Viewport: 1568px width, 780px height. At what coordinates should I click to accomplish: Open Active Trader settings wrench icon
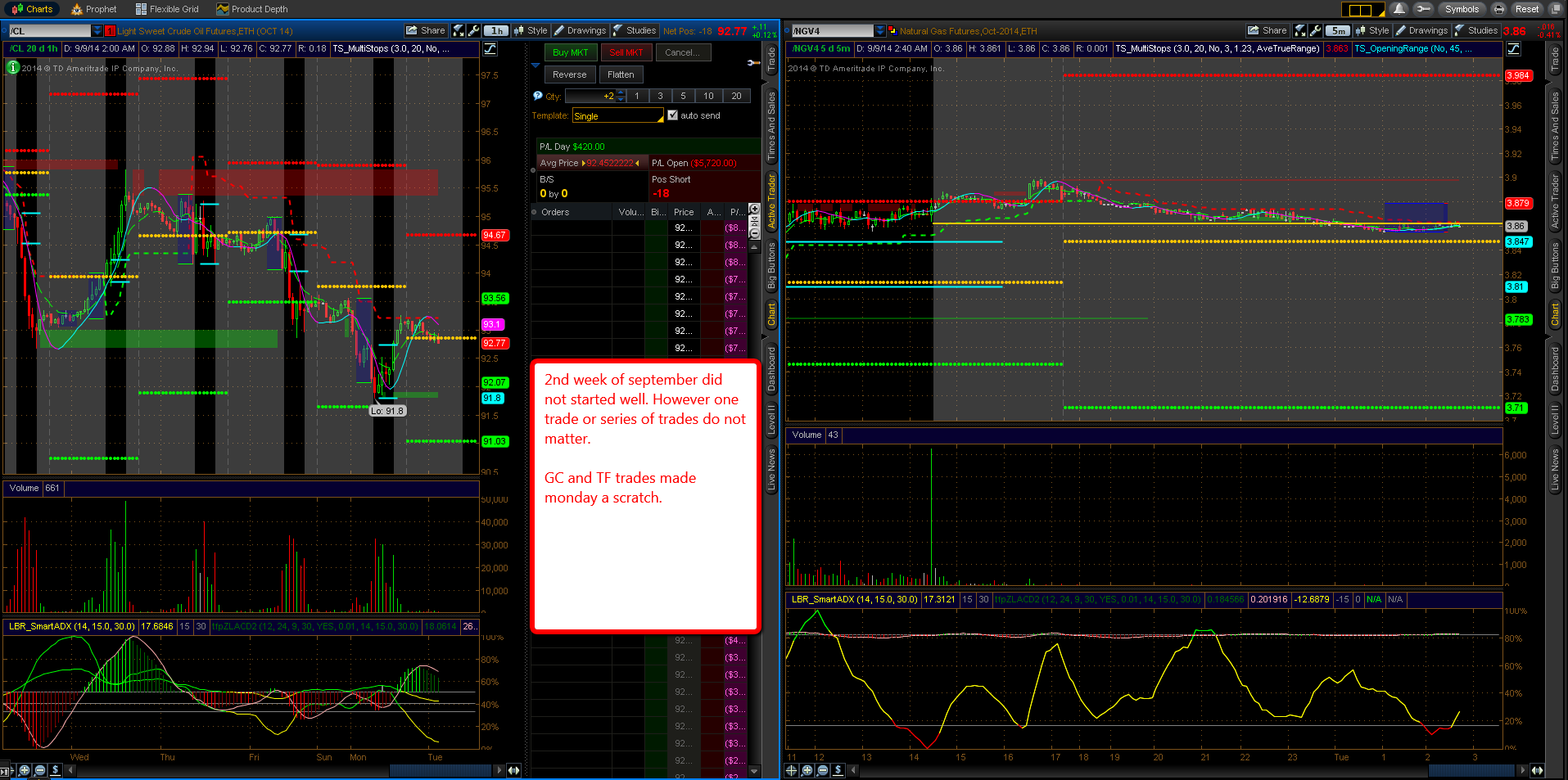click(753, 63)
